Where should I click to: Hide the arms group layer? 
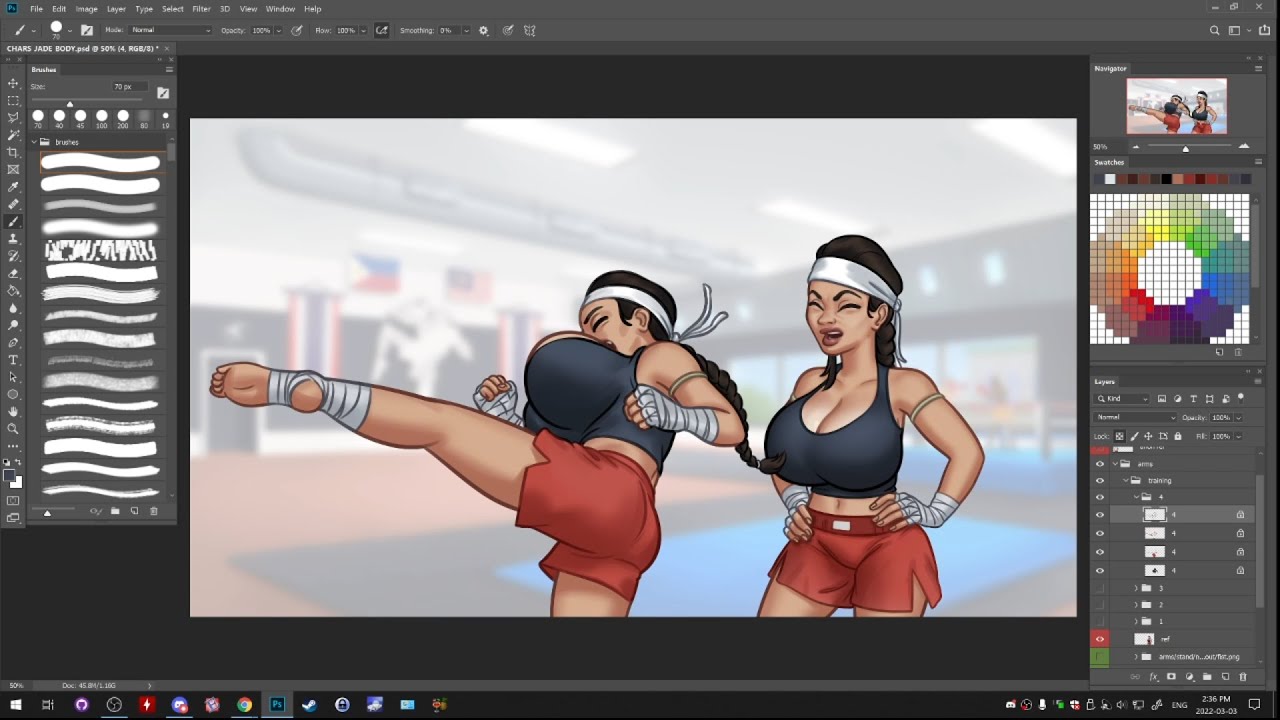(1100, 464)
